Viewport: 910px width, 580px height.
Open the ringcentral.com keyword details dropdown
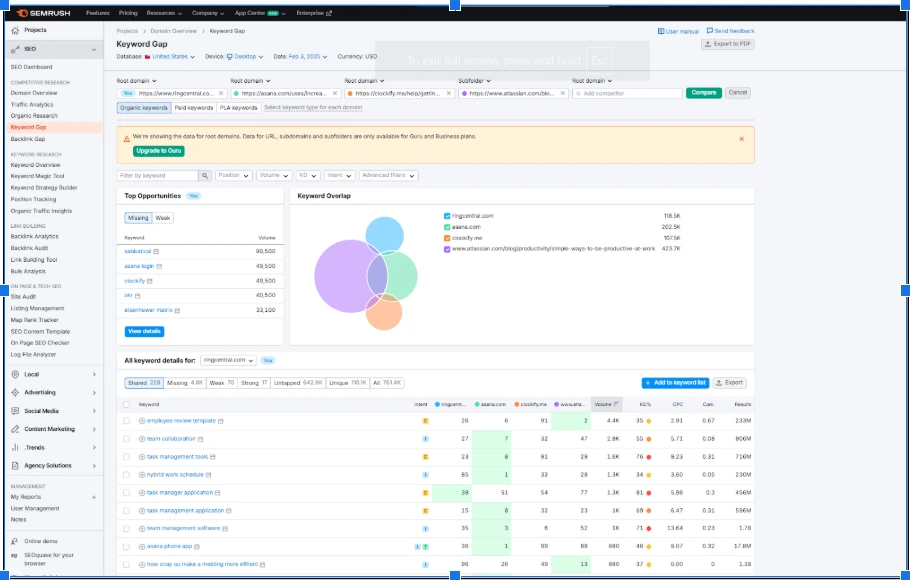coord(229,361)
